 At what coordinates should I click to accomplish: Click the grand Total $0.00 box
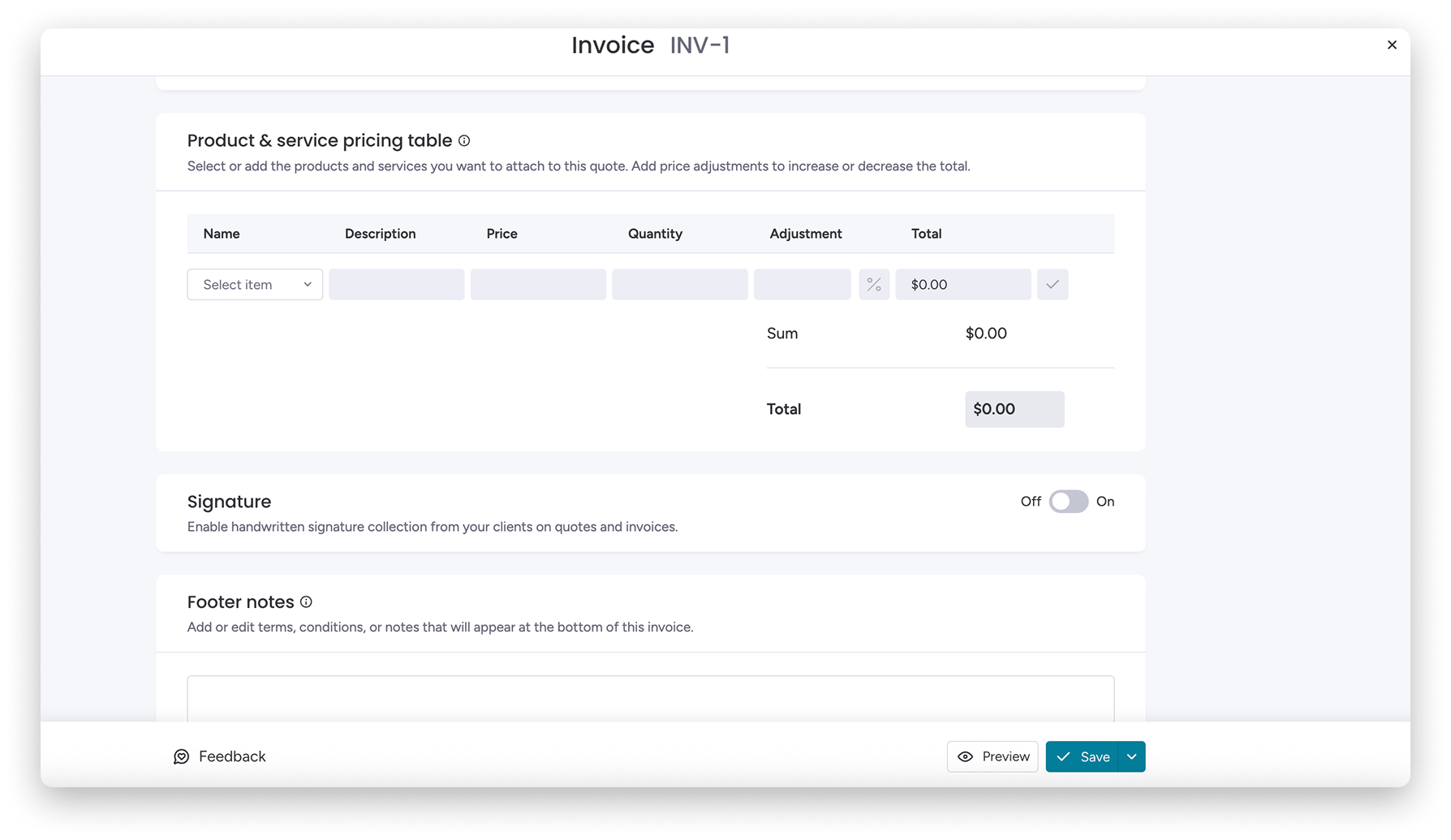pos(1014,409)
